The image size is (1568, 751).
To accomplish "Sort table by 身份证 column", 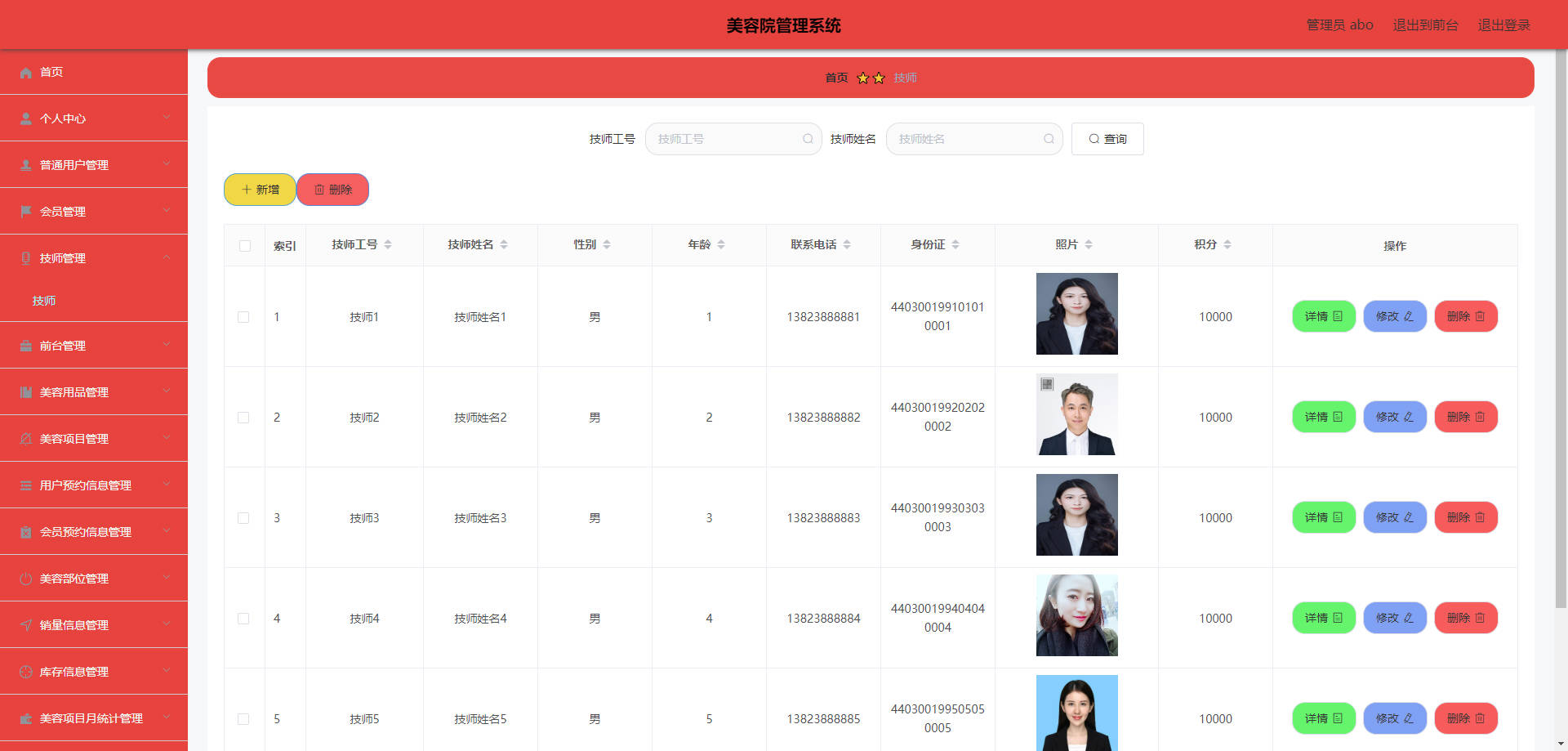I will 955,245.
